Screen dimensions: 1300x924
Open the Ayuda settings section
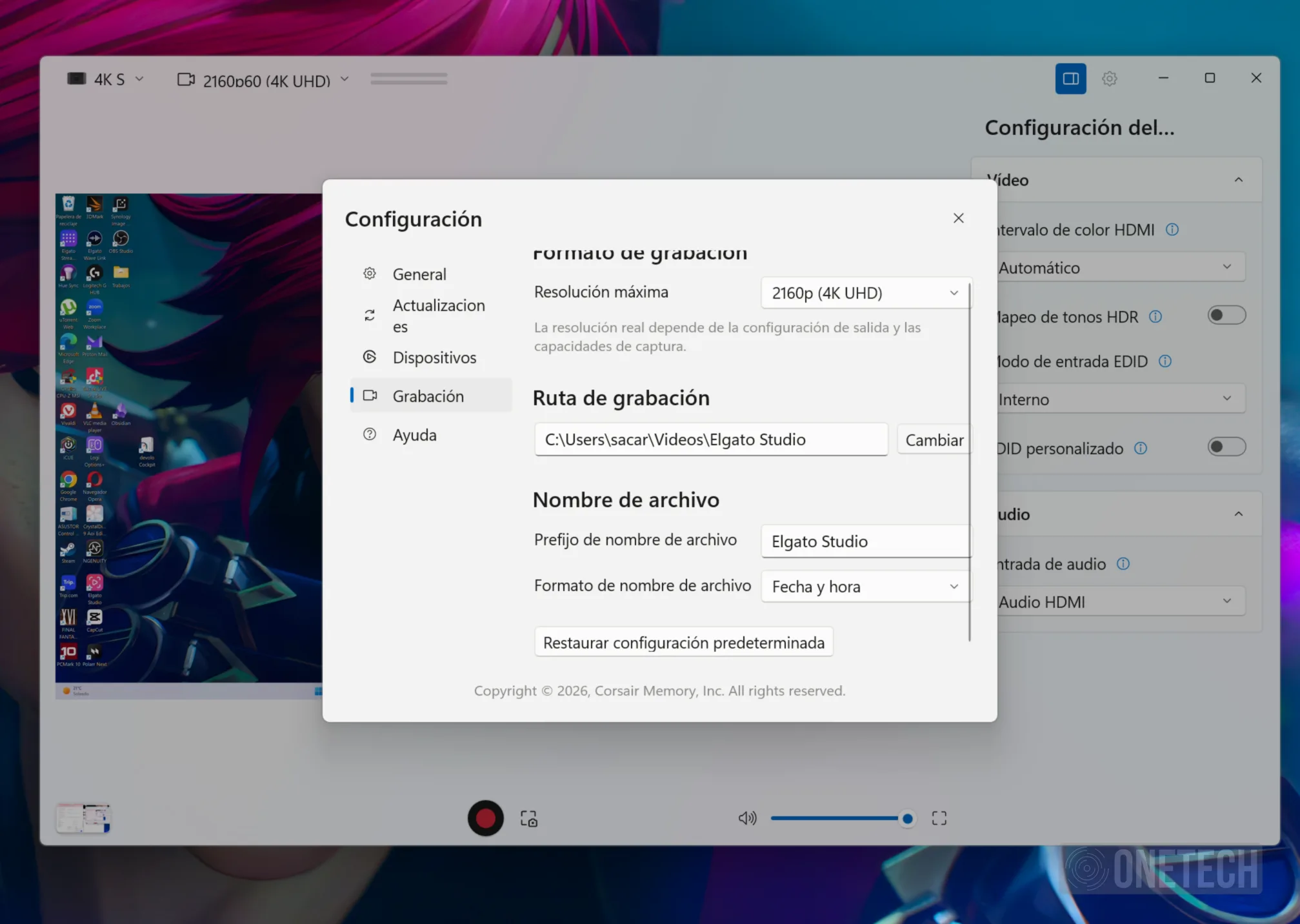point(431,435)
